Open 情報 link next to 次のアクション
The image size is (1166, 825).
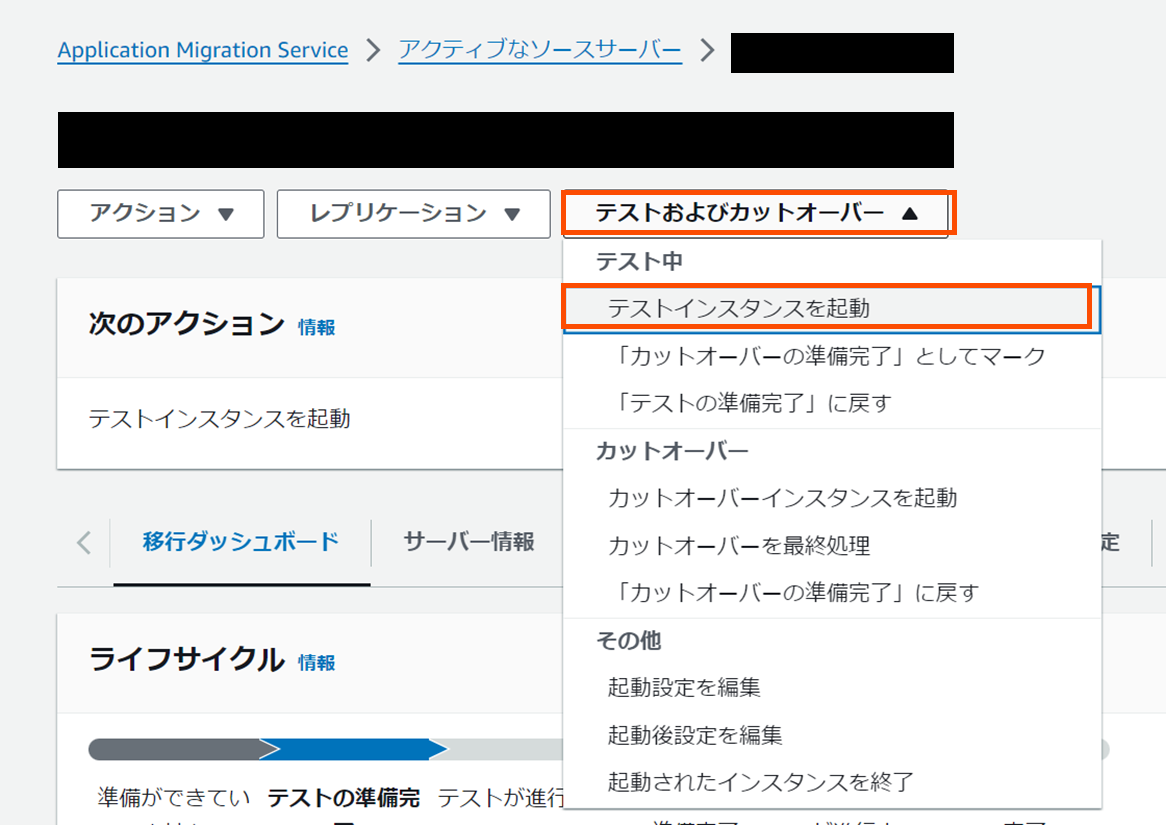(x=317, y=327)
